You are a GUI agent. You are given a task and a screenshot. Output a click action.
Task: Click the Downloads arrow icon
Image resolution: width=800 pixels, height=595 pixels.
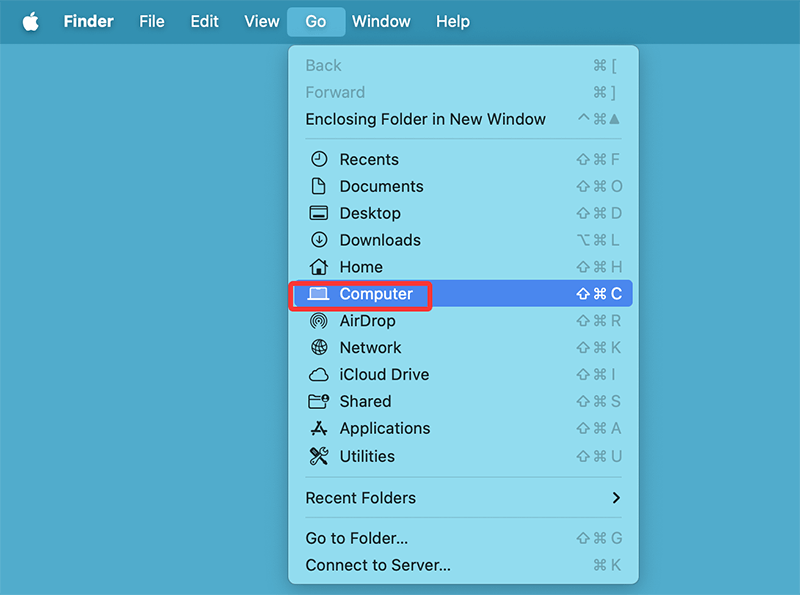pyautogui.click(x=319, y=240)
